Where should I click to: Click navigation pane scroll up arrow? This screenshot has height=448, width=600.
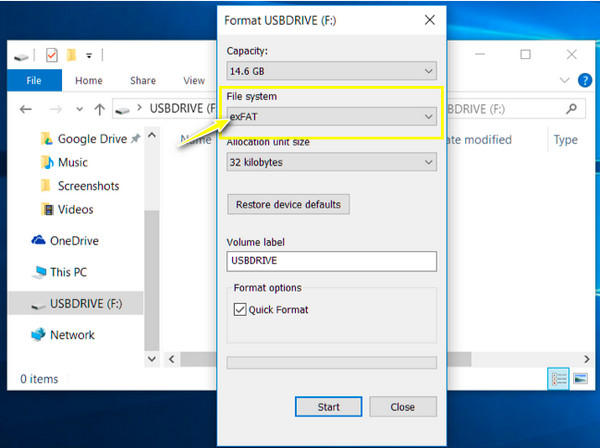click(152, 135)
